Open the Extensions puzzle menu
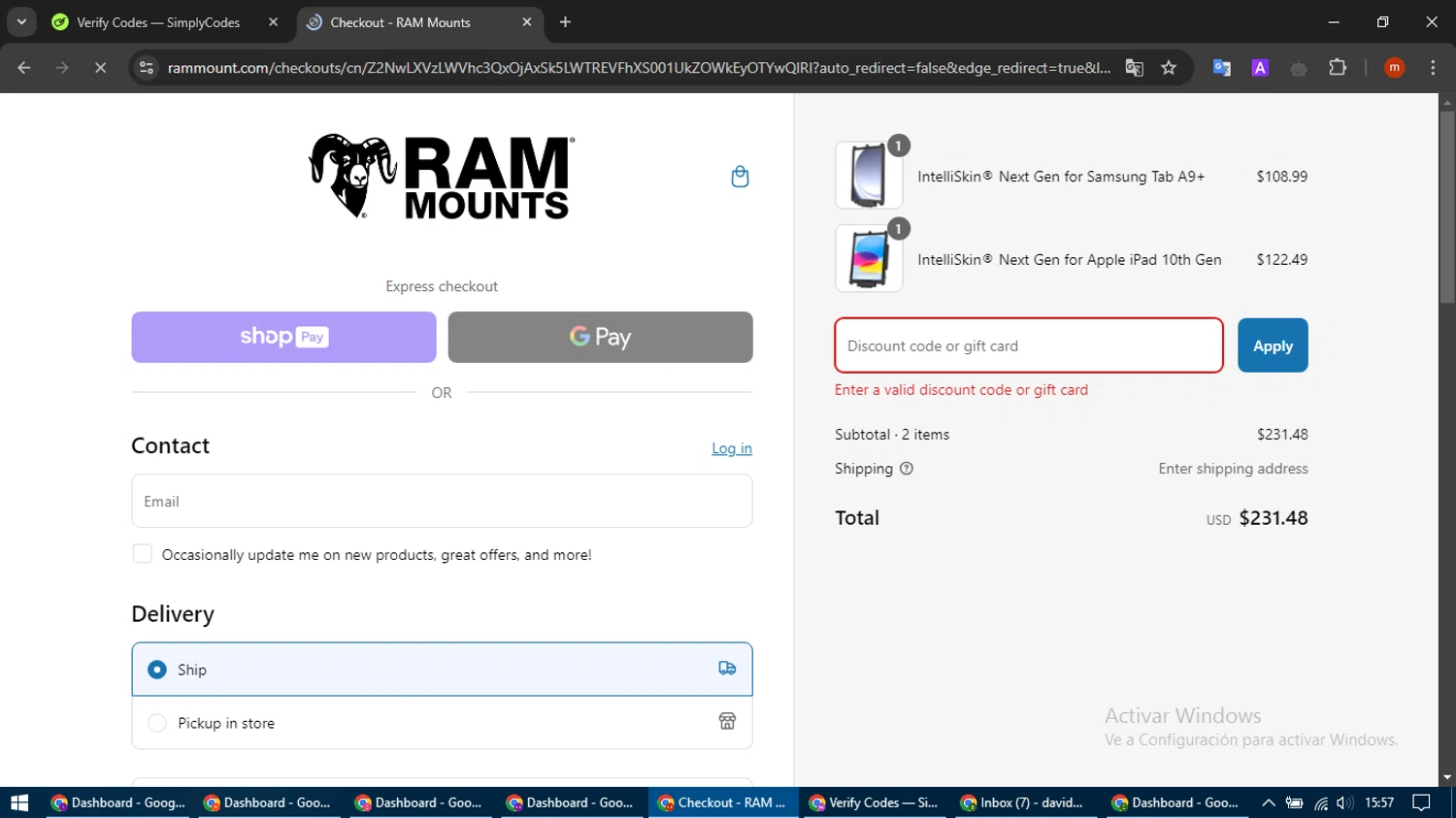This screenshot has height=818, width=1456. click(1338, 68)
